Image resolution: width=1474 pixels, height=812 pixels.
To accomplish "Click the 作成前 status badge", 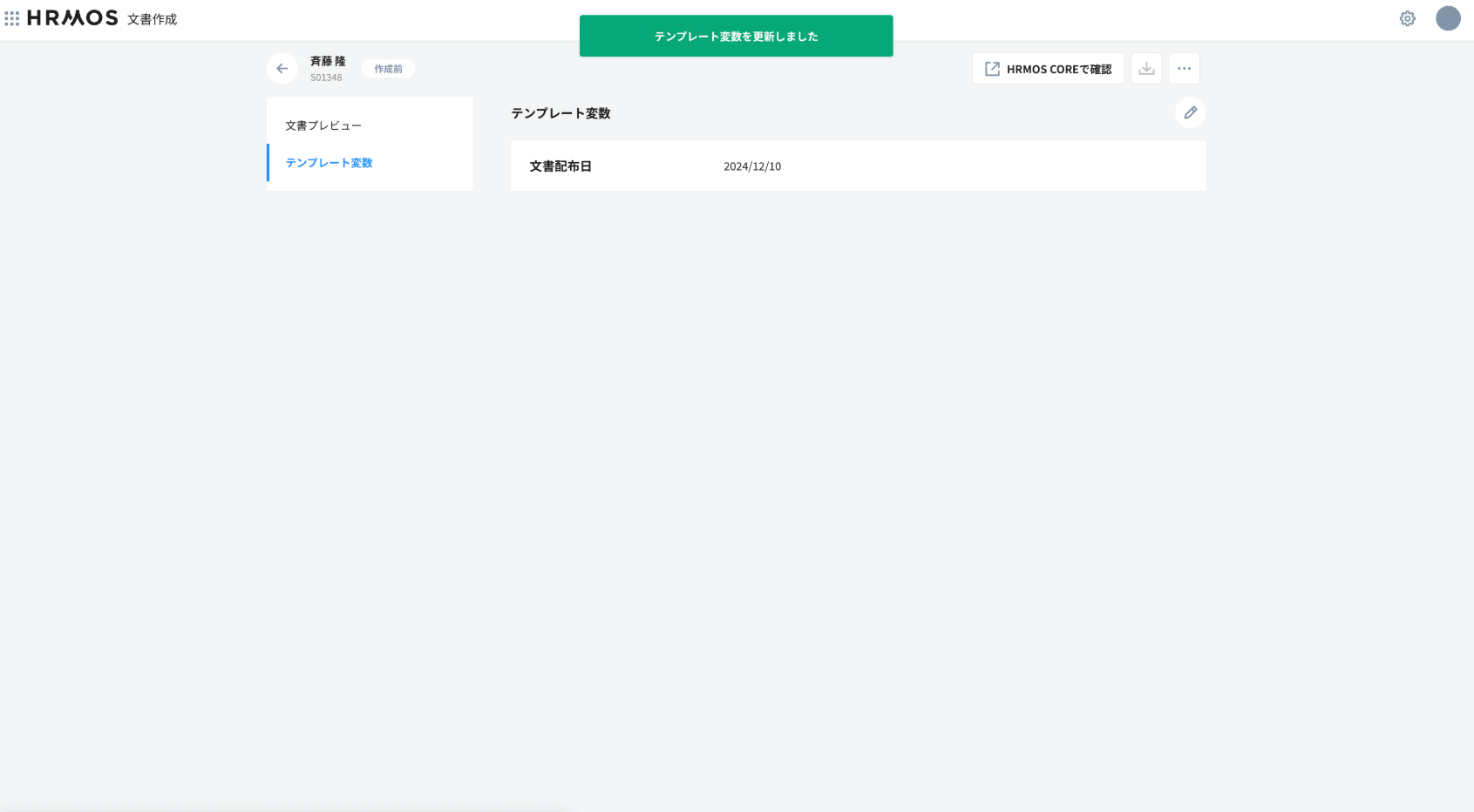I will coord(388,69).
